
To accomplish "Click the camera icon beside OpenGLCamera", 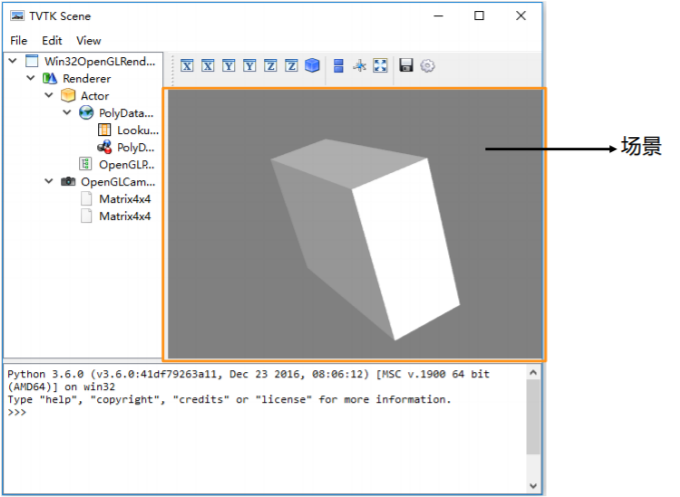I will click(x=68, y=182).
